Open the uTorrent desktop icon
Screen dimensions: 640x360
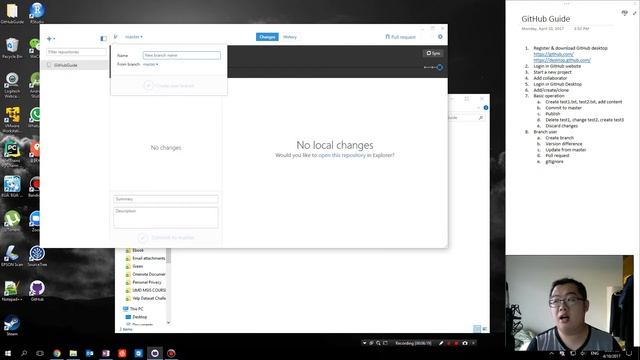point(12,221)
